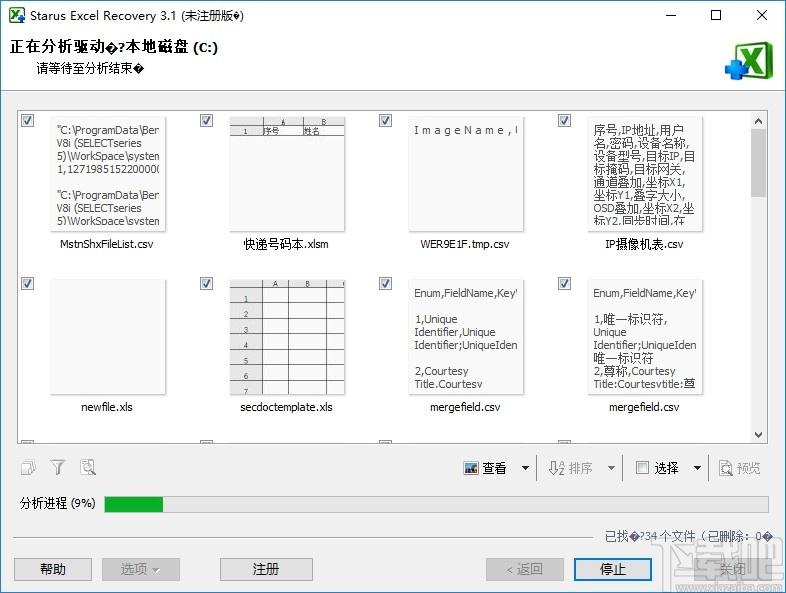Screen dimensions: 786x593
Task: Click the sort (排序) A-Z icon
Action: coord(557,468)
